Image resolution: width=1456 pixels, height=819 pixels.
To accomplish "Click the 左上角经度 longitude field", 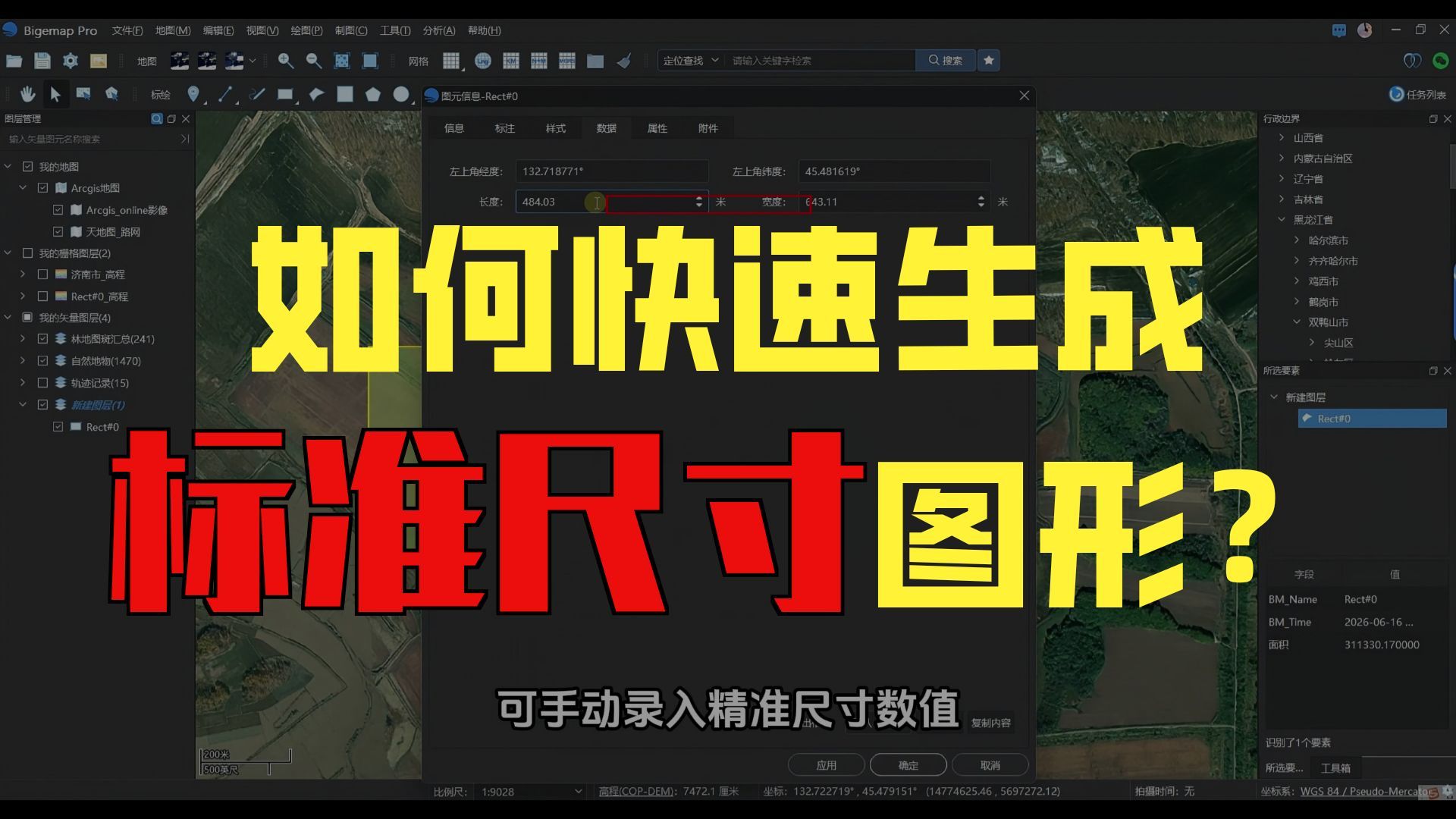I will coord(611,171).
